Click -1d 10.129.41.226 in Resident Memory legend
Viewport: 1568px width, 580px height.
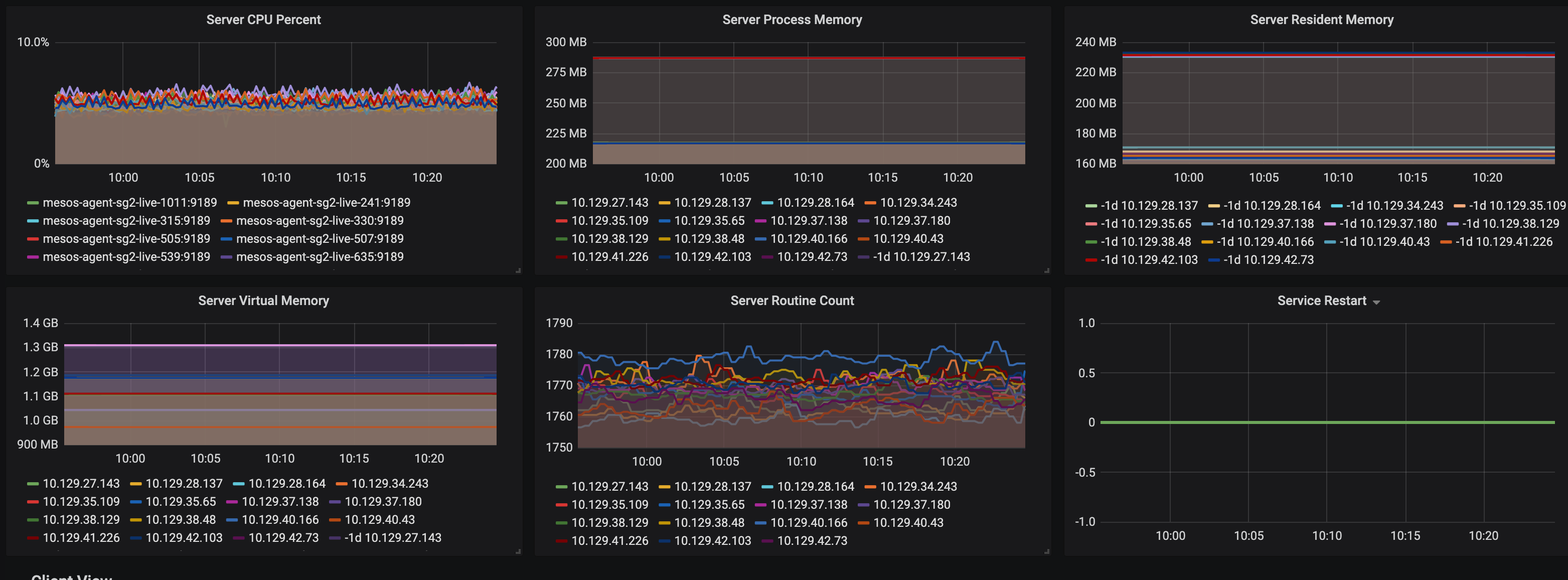pos(1504,242)
